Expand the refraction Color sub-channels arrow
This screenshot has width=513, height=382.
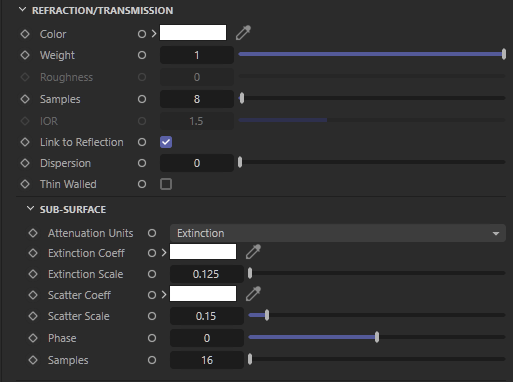point(154,34)
